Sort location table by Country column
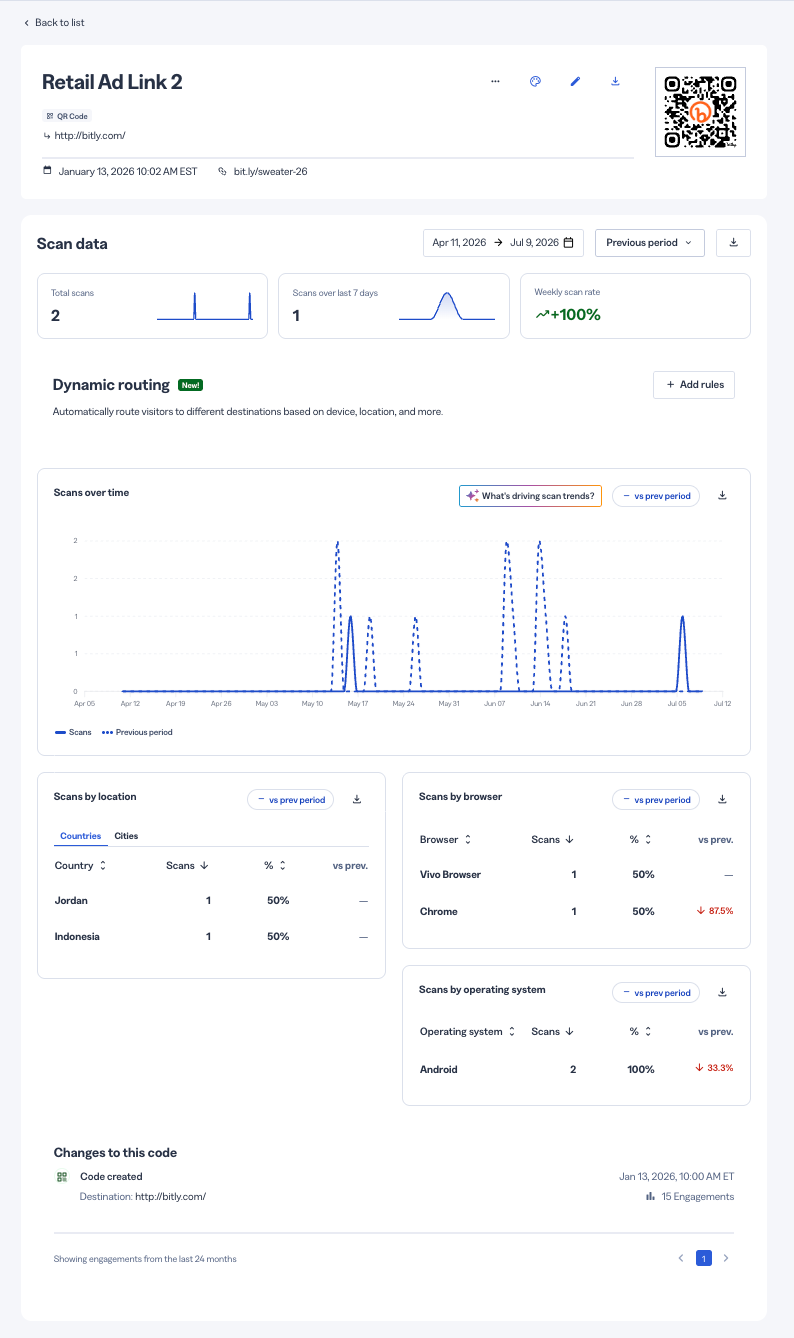The width and height of the screenshot is (794, 1338). (x=81, y=865)
